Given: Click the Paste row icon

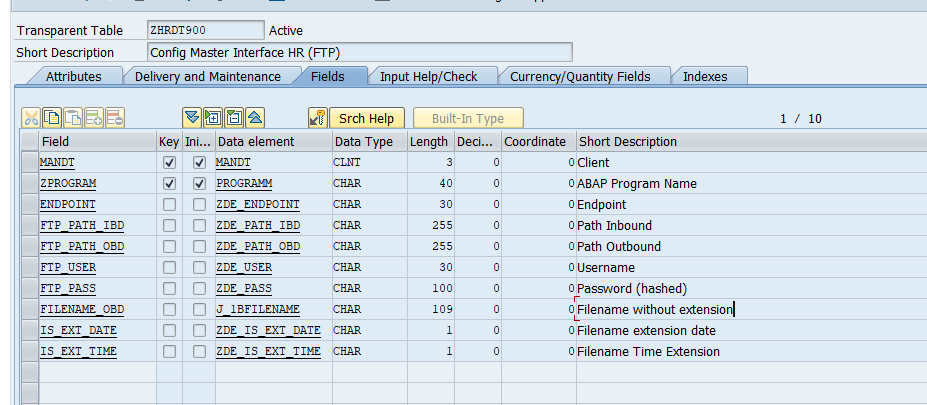Looking at the screenshot, I should point(73,118).
